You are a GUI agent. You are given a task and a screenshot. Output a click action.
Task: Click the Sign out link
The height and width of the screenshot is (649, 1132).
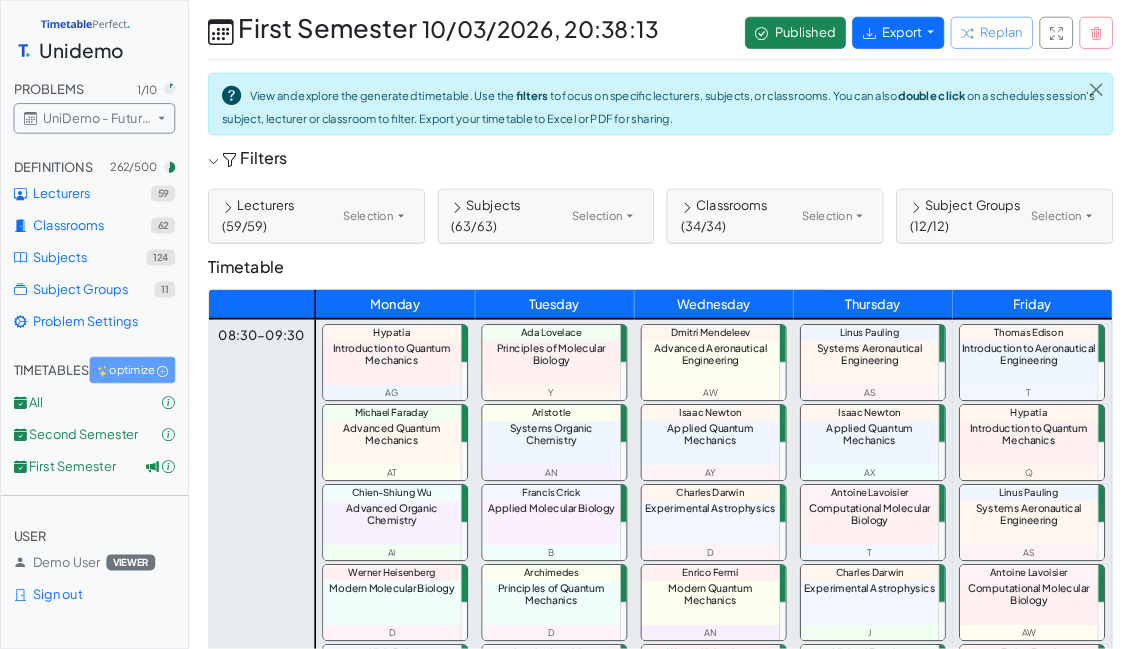[x=58, y=595]
